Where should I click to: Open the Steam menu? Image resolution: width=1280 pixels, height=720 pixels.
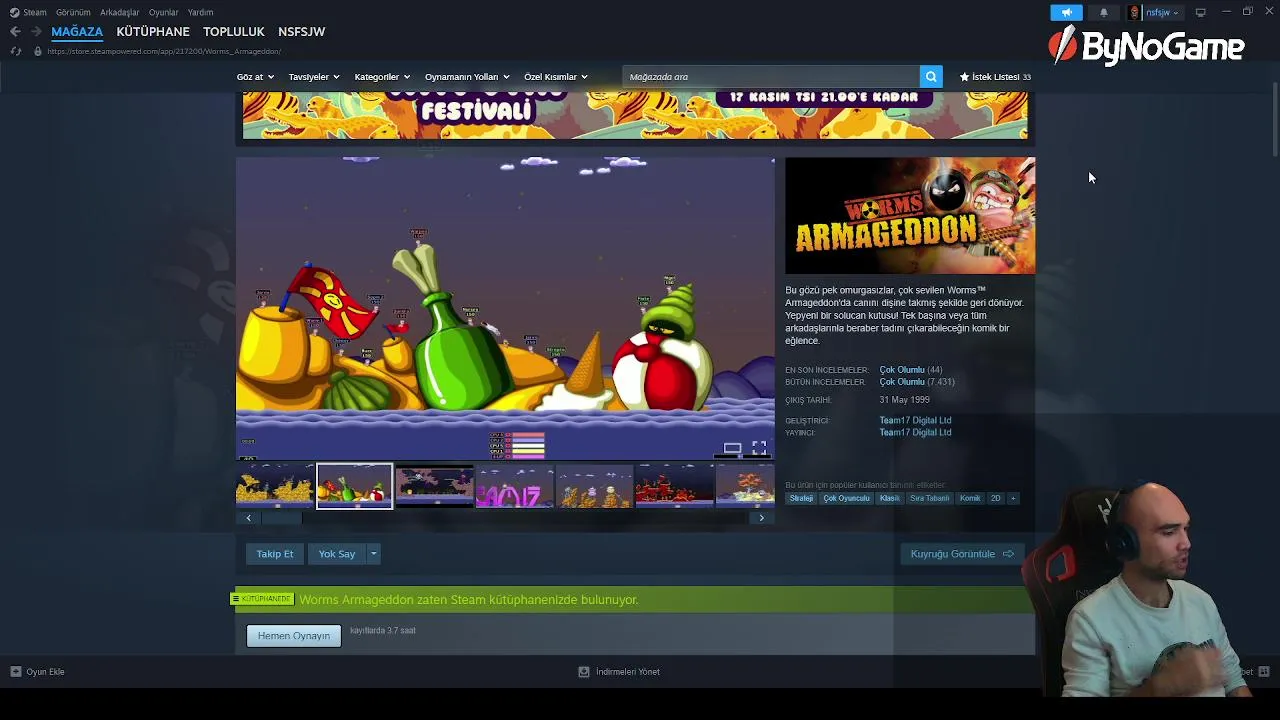[35, 12]
